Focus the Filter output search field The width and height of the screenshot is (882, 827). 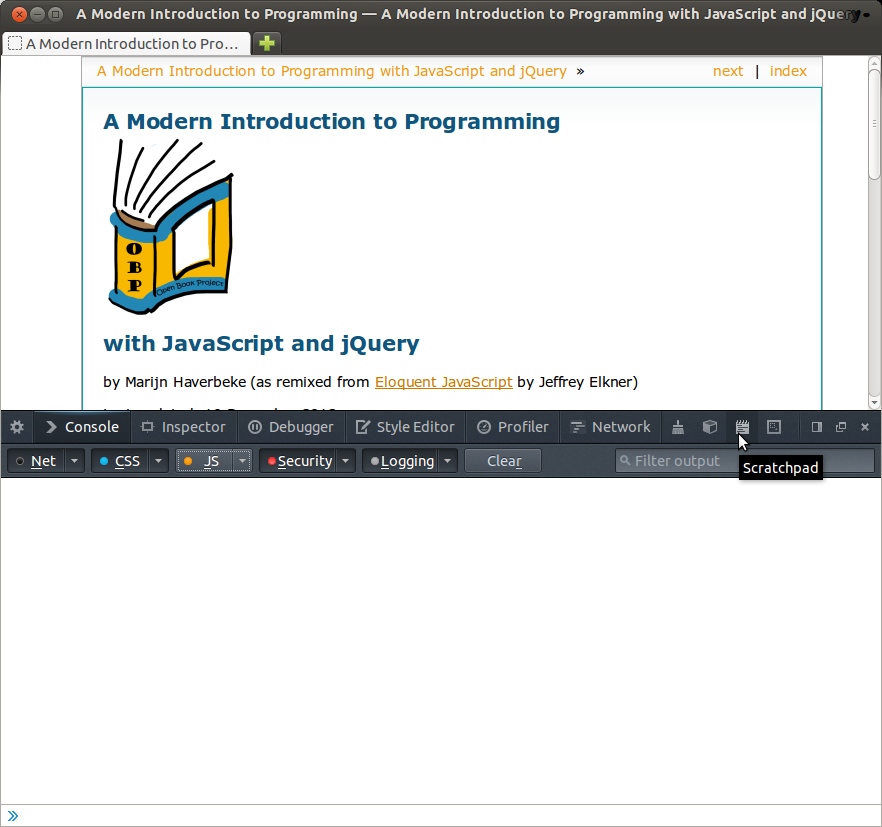[x=745, y=461]
